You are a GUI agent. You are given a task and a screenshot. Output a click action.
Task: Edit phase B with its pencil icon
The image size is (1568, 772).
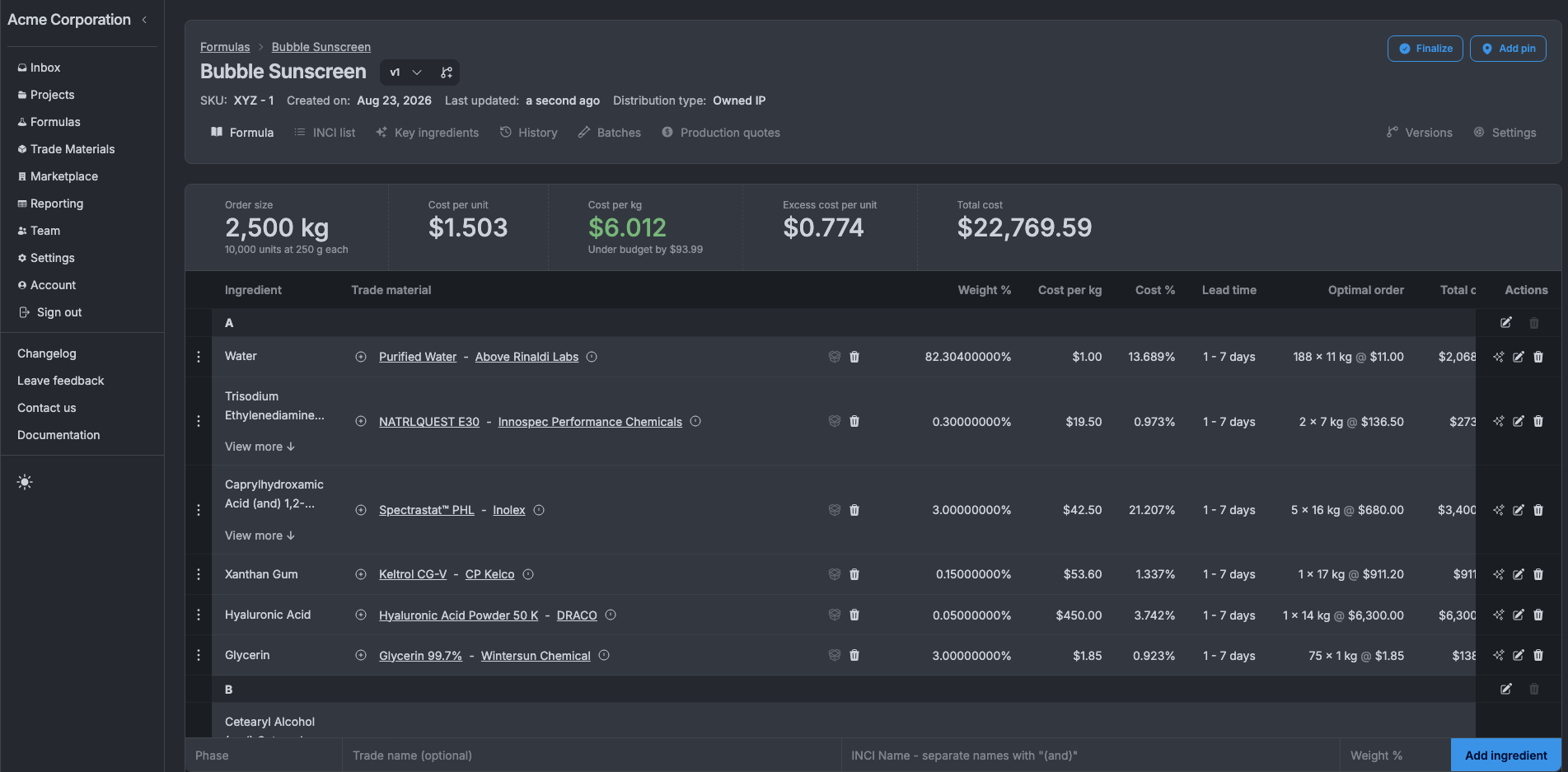click(1506, 689)
